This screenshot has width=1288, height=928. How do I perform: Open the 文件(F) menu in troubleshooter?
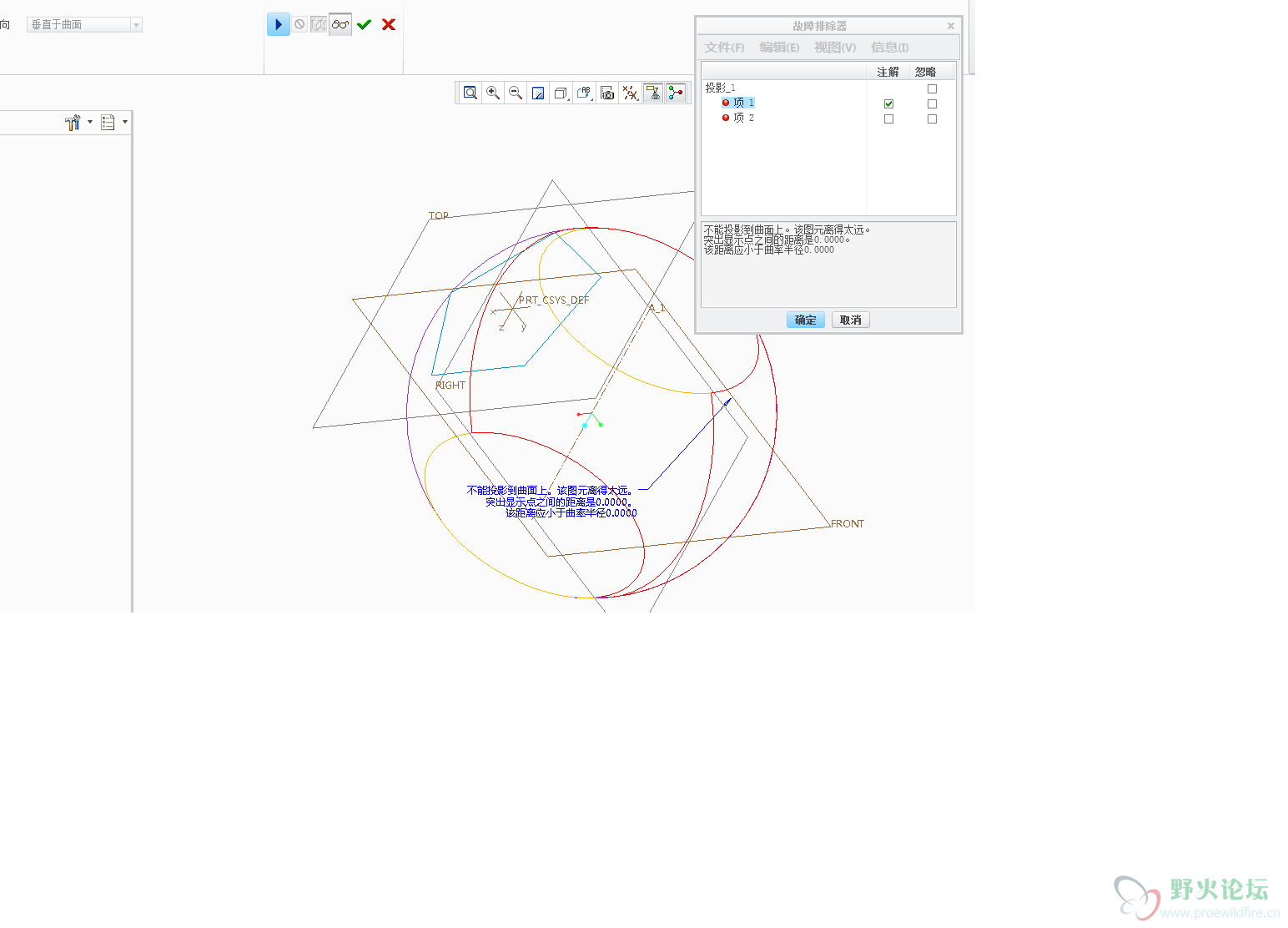(x=724, y=48)
